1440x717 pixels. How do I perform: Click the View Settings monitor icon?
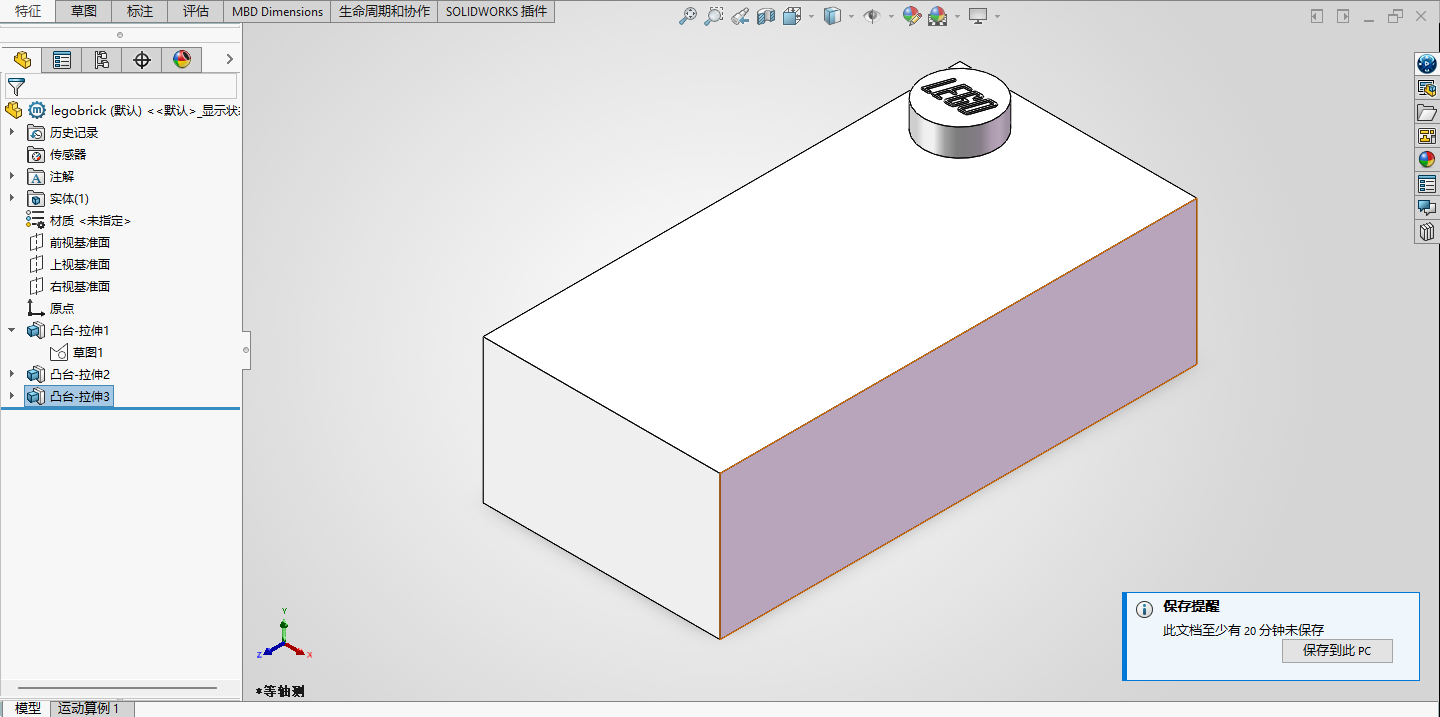[x=978, y=16]
